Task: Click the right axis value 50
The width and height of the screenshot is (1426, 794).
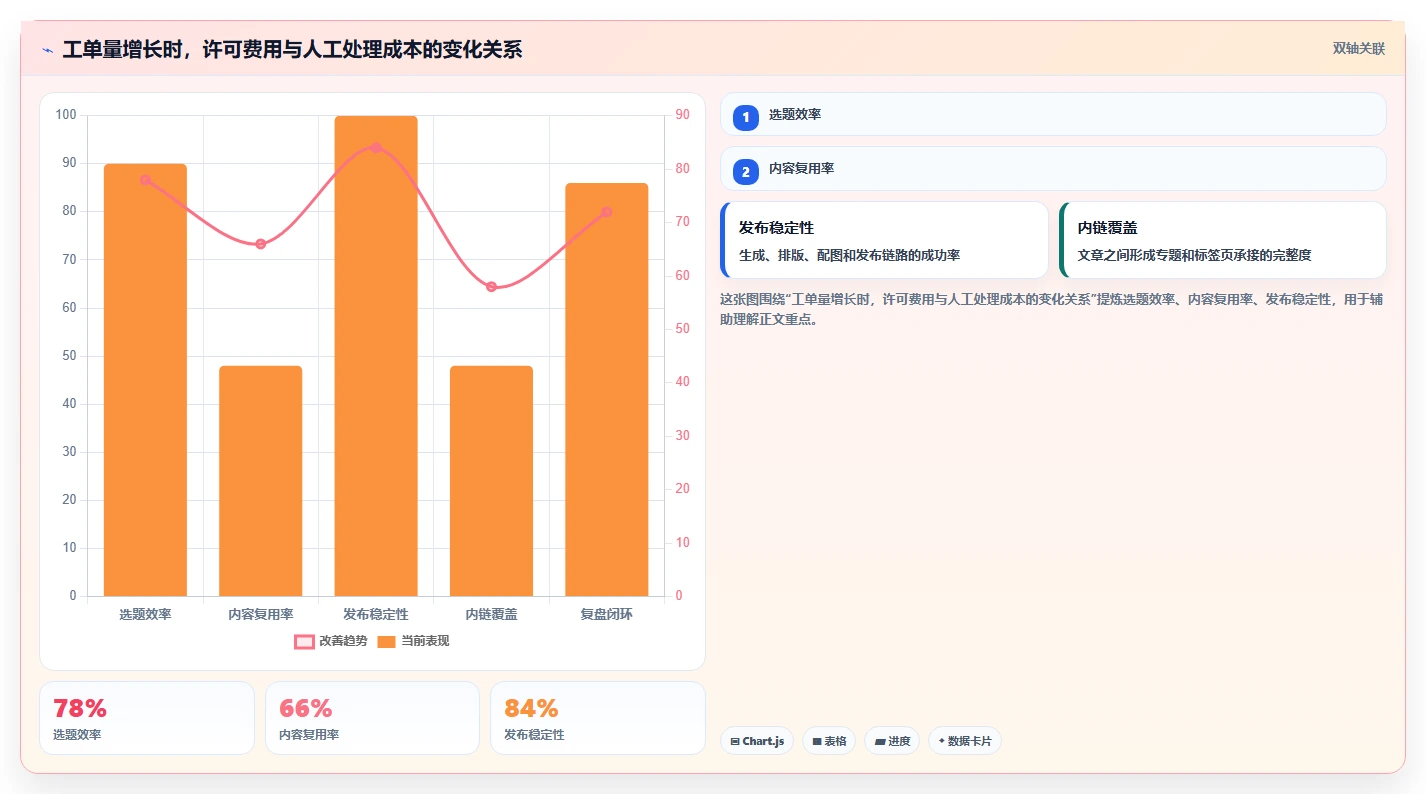Action: point(682,329)
